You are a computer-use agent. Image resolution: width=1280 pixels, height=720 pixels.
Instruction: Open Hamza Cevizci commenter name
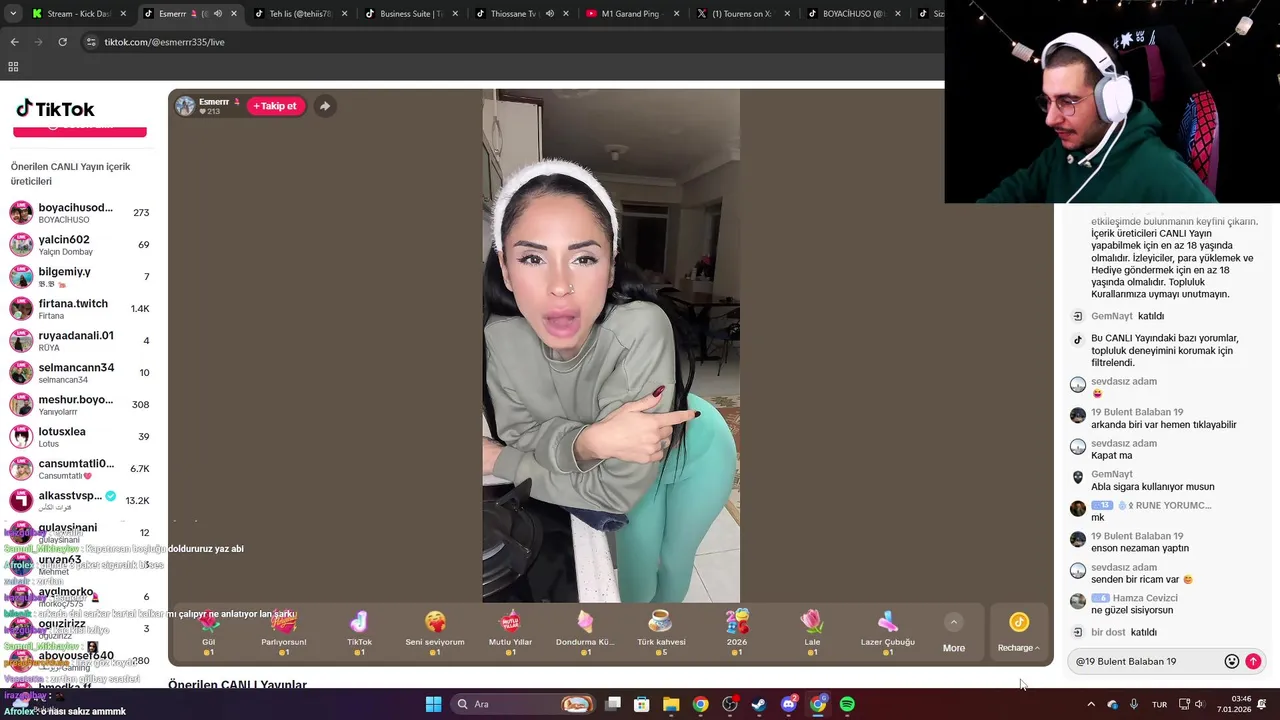coord(1145,598)
